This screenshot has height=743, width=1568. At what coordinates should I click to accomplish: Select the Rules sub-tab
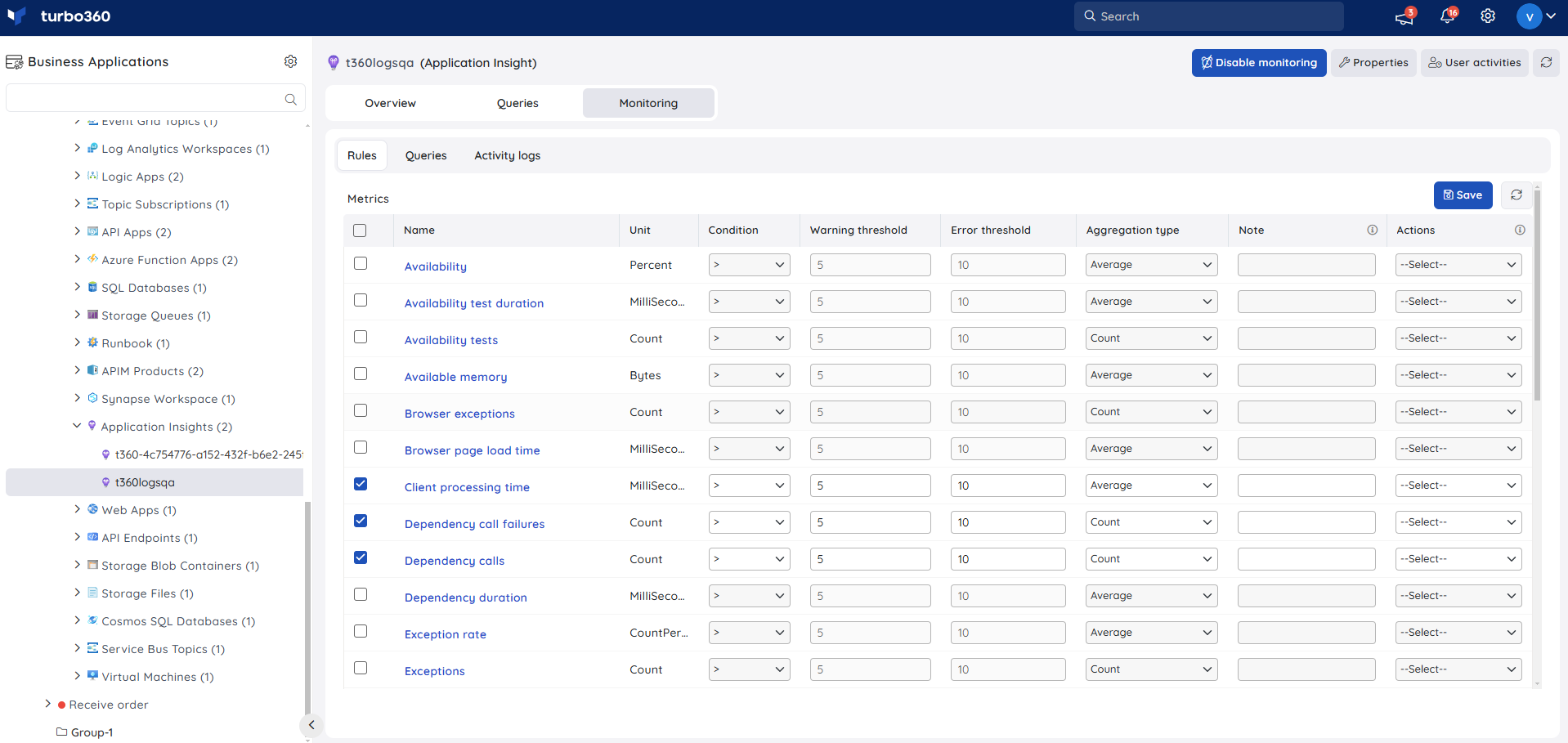click(x=362, y=155)
